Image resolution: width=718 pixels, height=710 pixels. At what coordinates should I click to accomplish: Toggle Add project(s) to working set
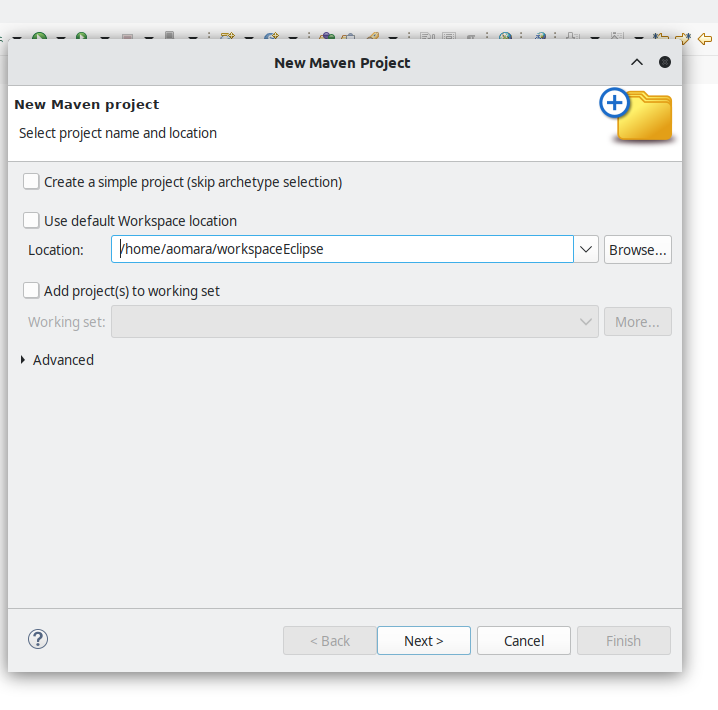click(x=32, y=291)
